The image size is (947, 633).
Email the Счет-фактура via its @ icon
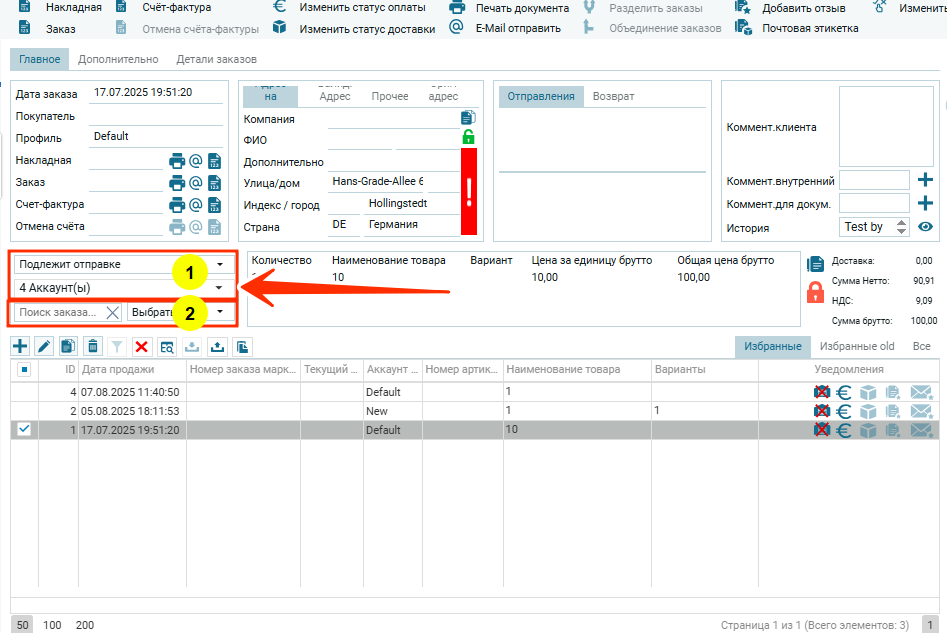(196, 205)
